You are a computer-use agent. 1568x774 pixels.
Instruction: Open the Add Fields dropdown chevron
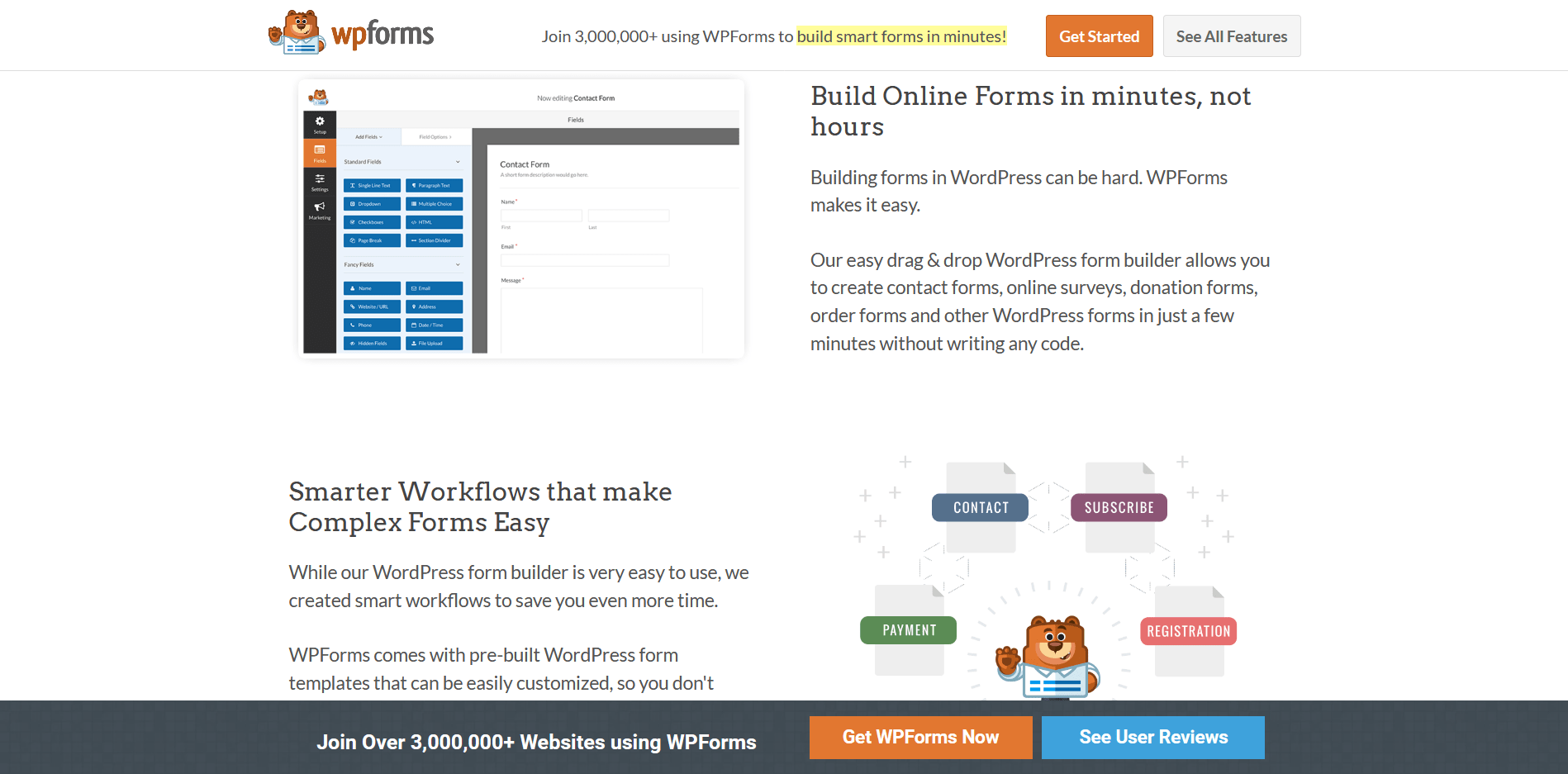(x=381, y=137)
